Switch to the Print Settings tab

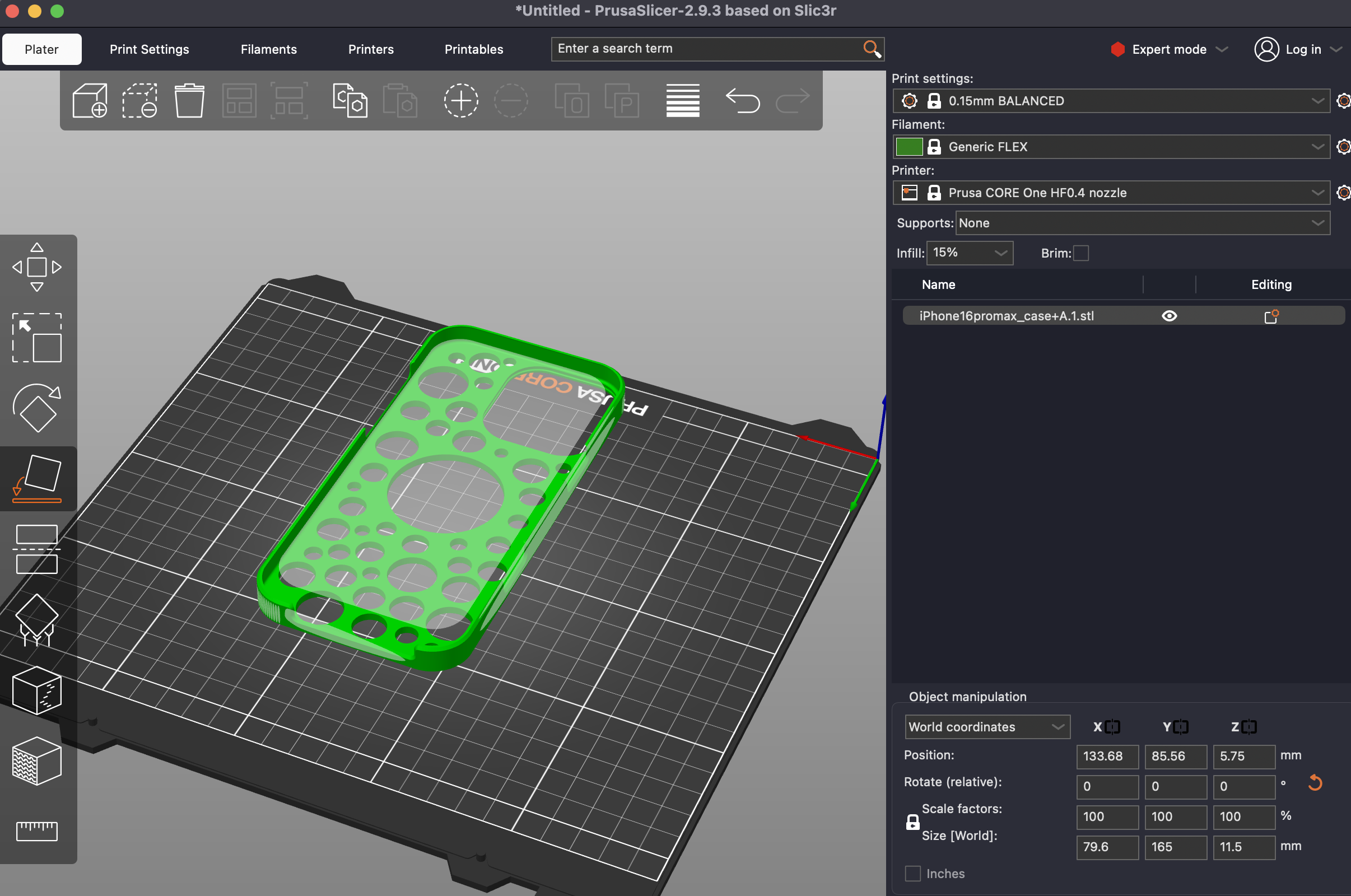(x=149, y=49)
